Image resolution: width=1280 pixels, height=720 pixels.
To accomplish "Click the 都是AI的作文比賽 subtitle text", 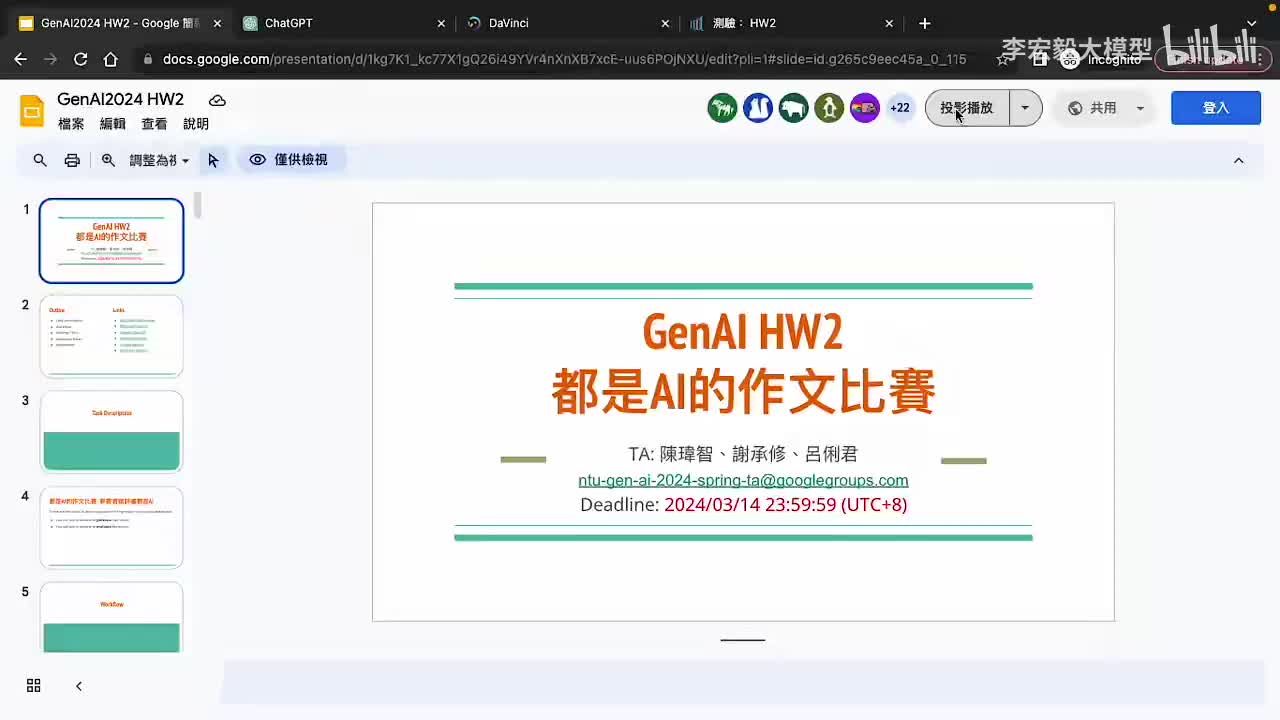I will [743, 391].
